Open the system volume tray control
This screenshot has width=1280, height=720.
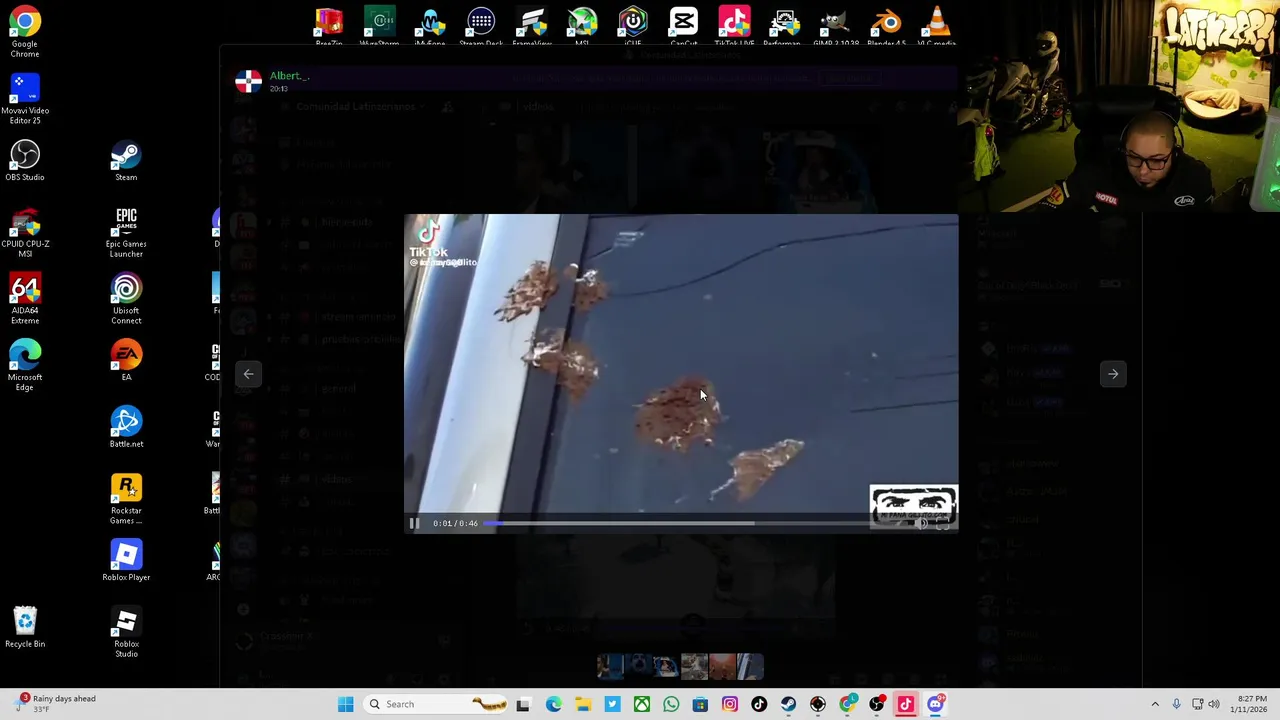tap(1214, 704)
